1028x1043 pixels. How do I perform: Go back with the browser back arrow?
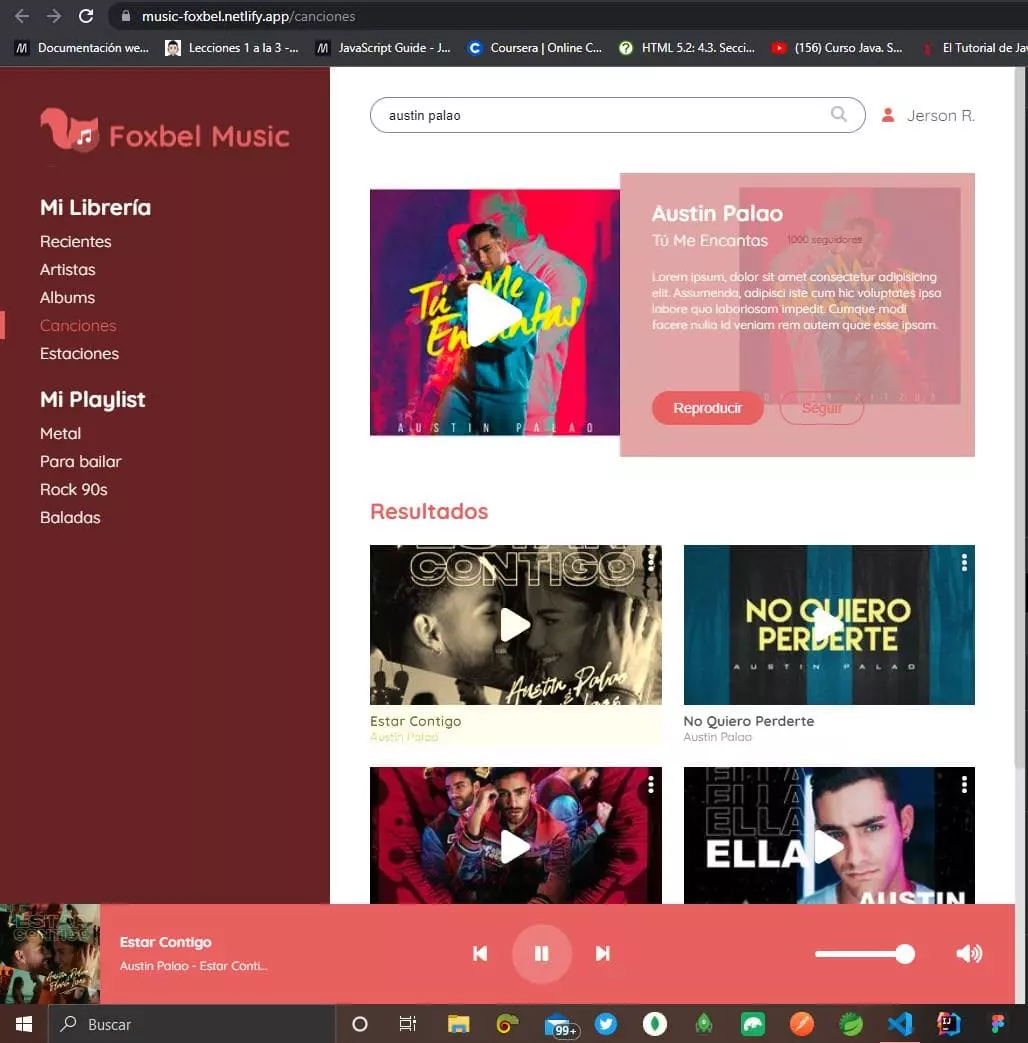21,16
